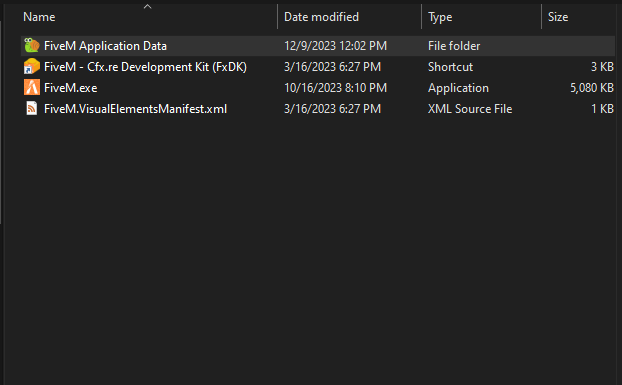Click the 'Shortcut' type cell
This screenshot has height=385, width=622.
click(450, 67)
